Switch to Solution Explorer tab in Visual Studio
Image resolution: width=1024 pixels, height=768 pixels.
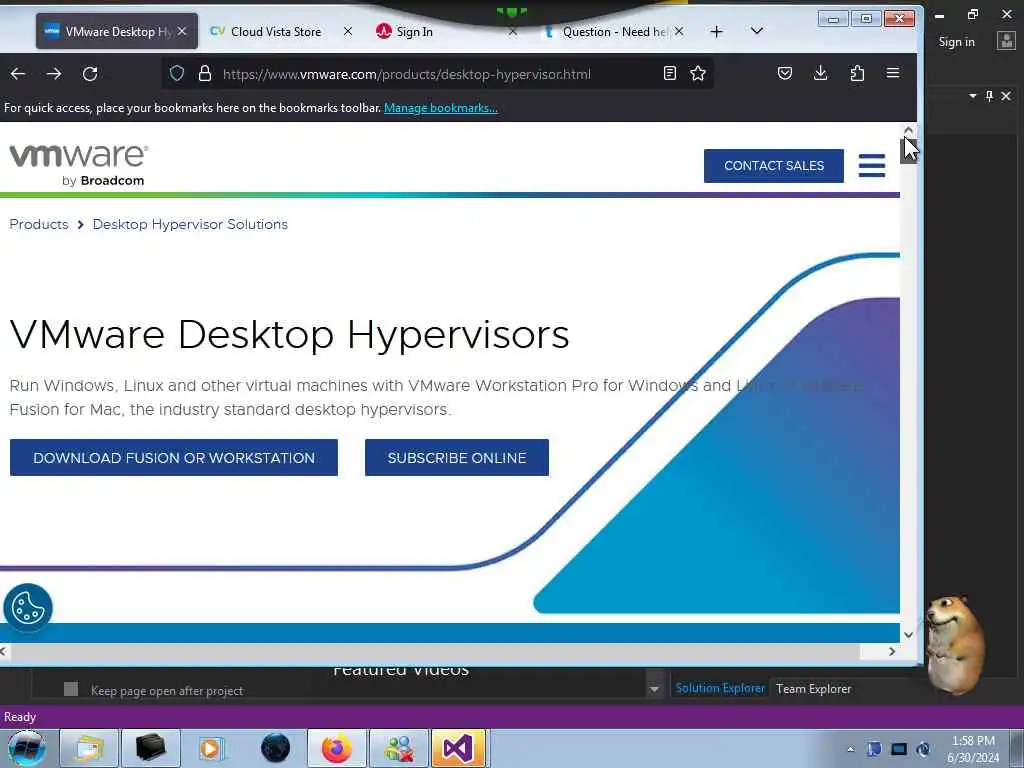coord(720,688)
